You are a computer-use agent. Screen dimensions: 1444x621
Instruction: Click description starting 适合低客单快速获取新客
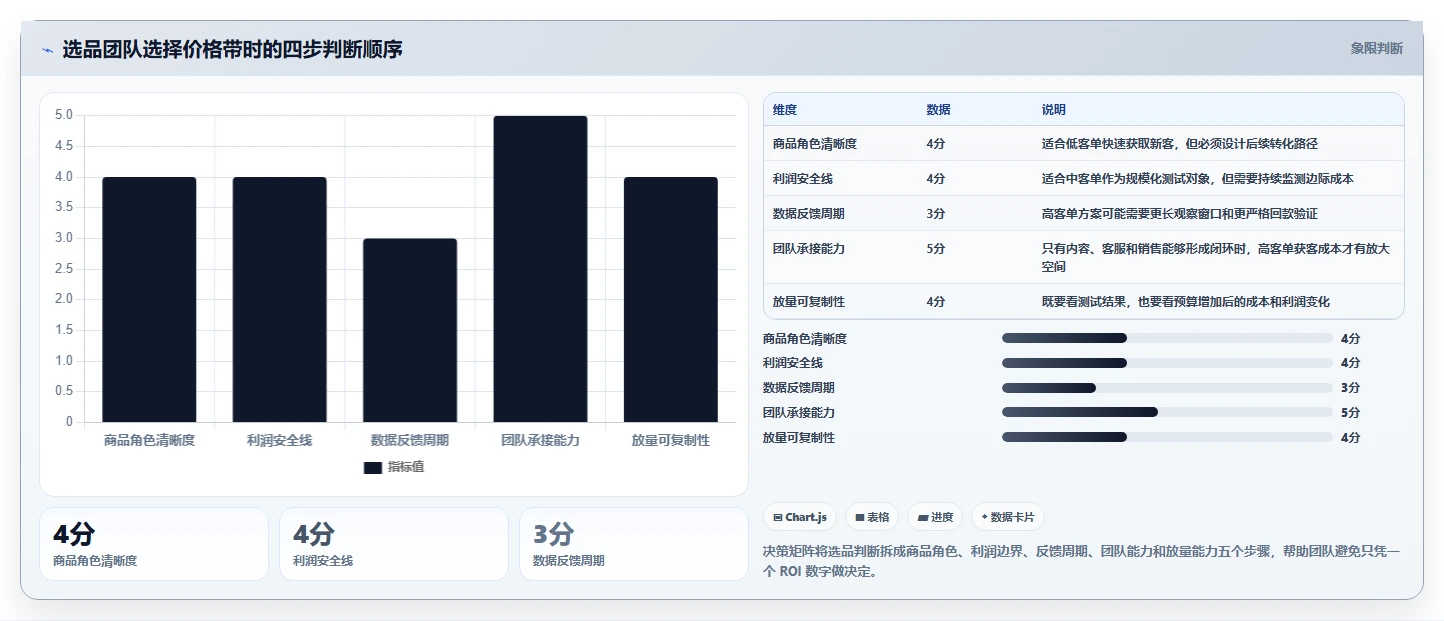(1180, 144)
